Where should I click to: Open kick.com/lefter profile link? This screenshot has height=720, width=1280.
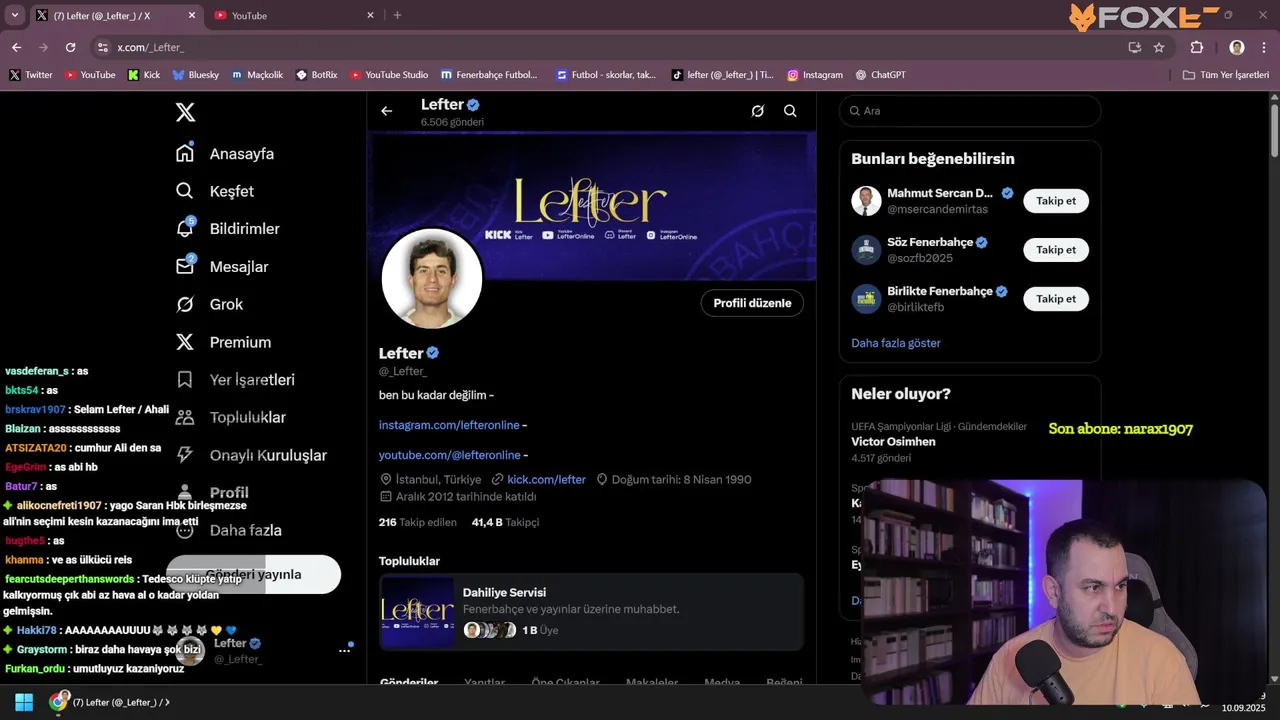[546, 479]
